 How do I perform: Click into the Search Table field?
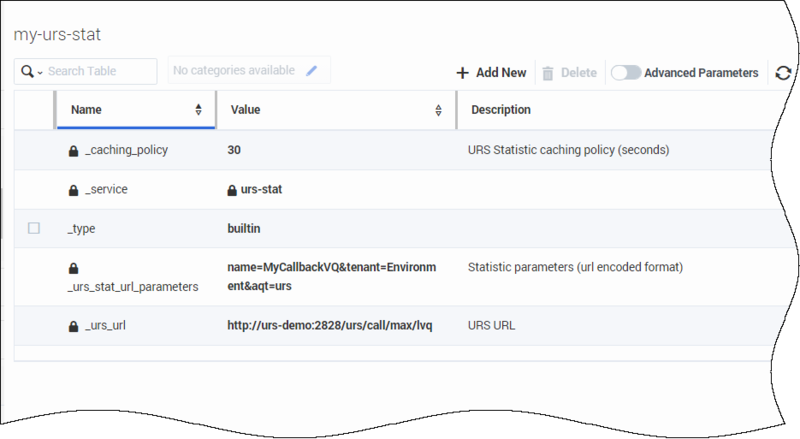[x=98, y=72]
